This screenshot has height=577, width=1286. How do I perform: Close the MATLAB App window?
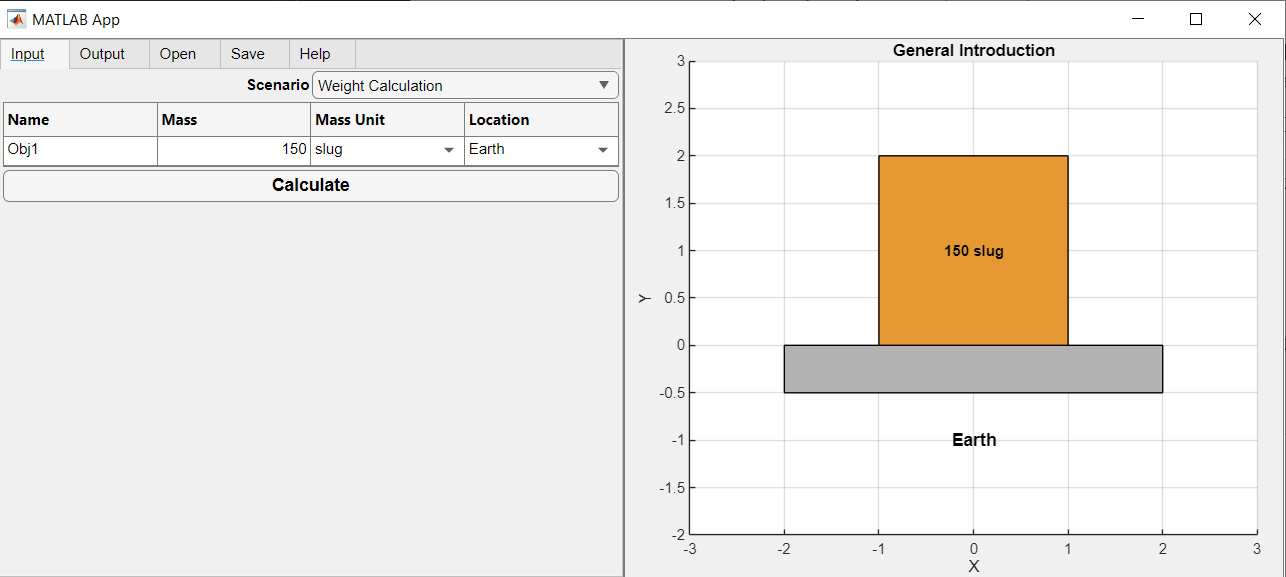tap(1255, 18)
